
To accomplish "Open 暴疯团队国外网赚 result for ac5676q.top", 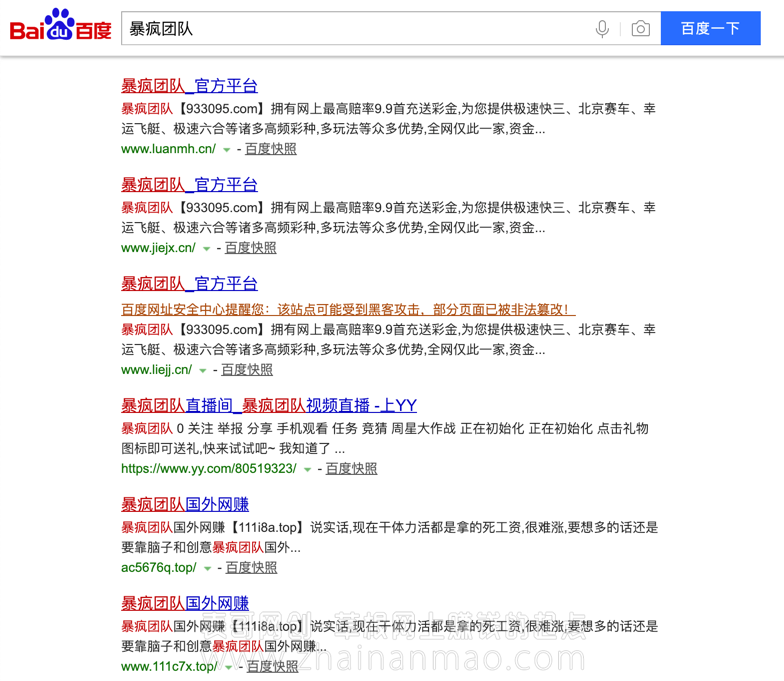I will coord(185,504).
